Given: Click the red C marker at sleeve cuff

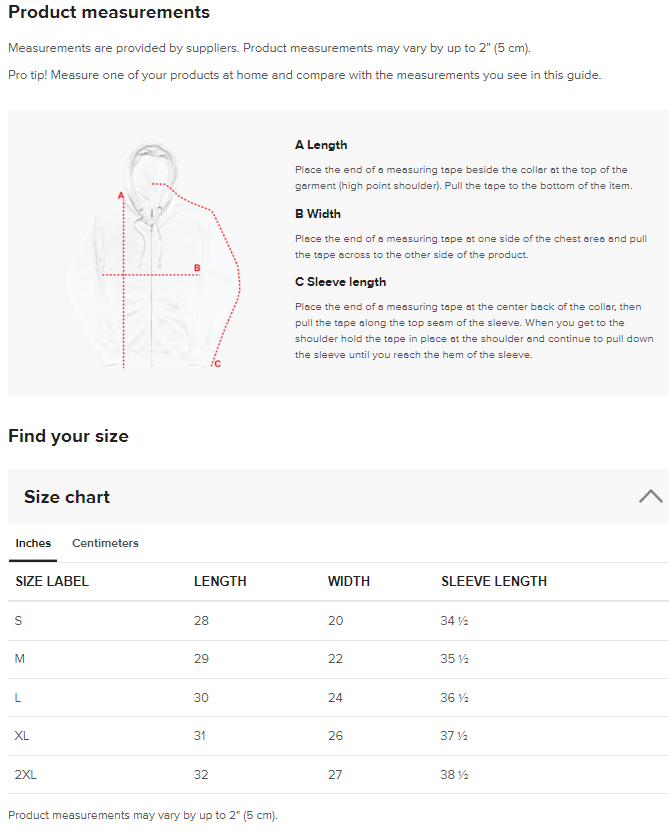Looking at the screenshot, I should pos(217,364).
